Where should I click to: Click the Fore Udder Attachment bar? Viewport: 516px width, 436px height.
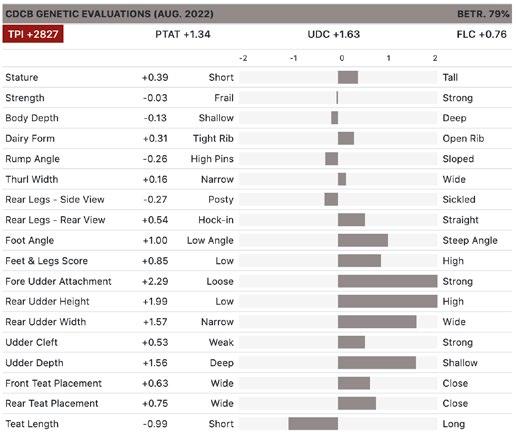click(x=388, y=281)
